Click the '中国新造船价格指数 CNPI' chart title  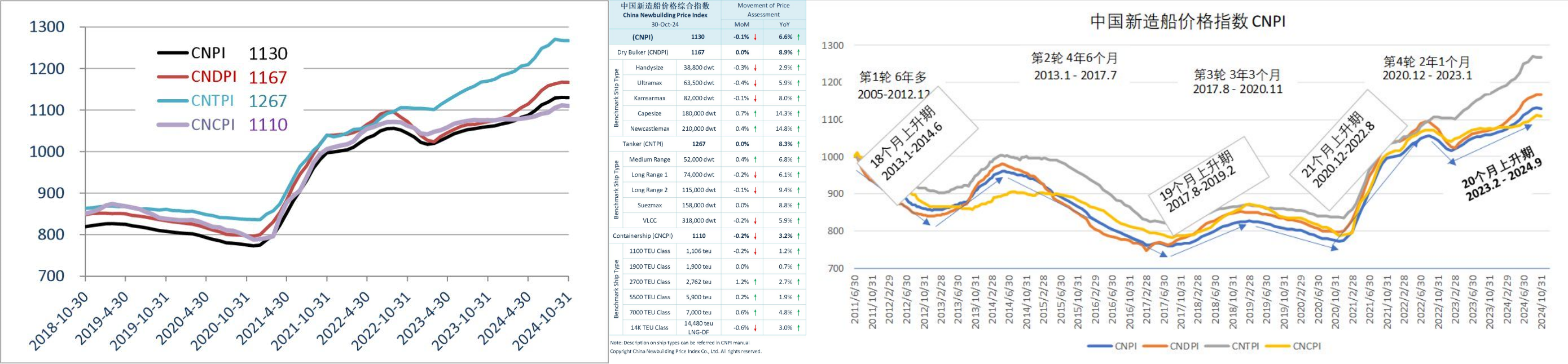1188,21
